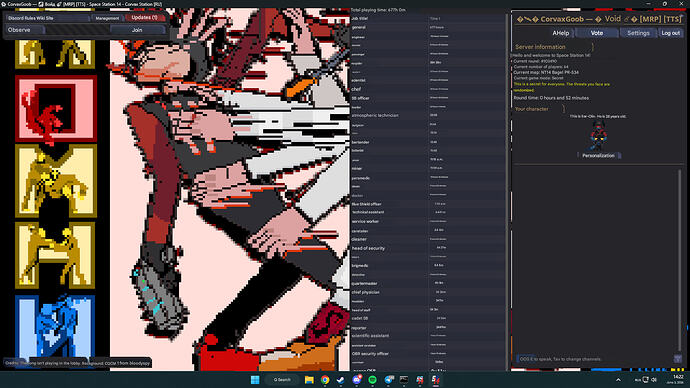The width and height of the screenshot is (690, 388).
Task: Open Telegram from taskbar
Action: [x=389, y=380]
